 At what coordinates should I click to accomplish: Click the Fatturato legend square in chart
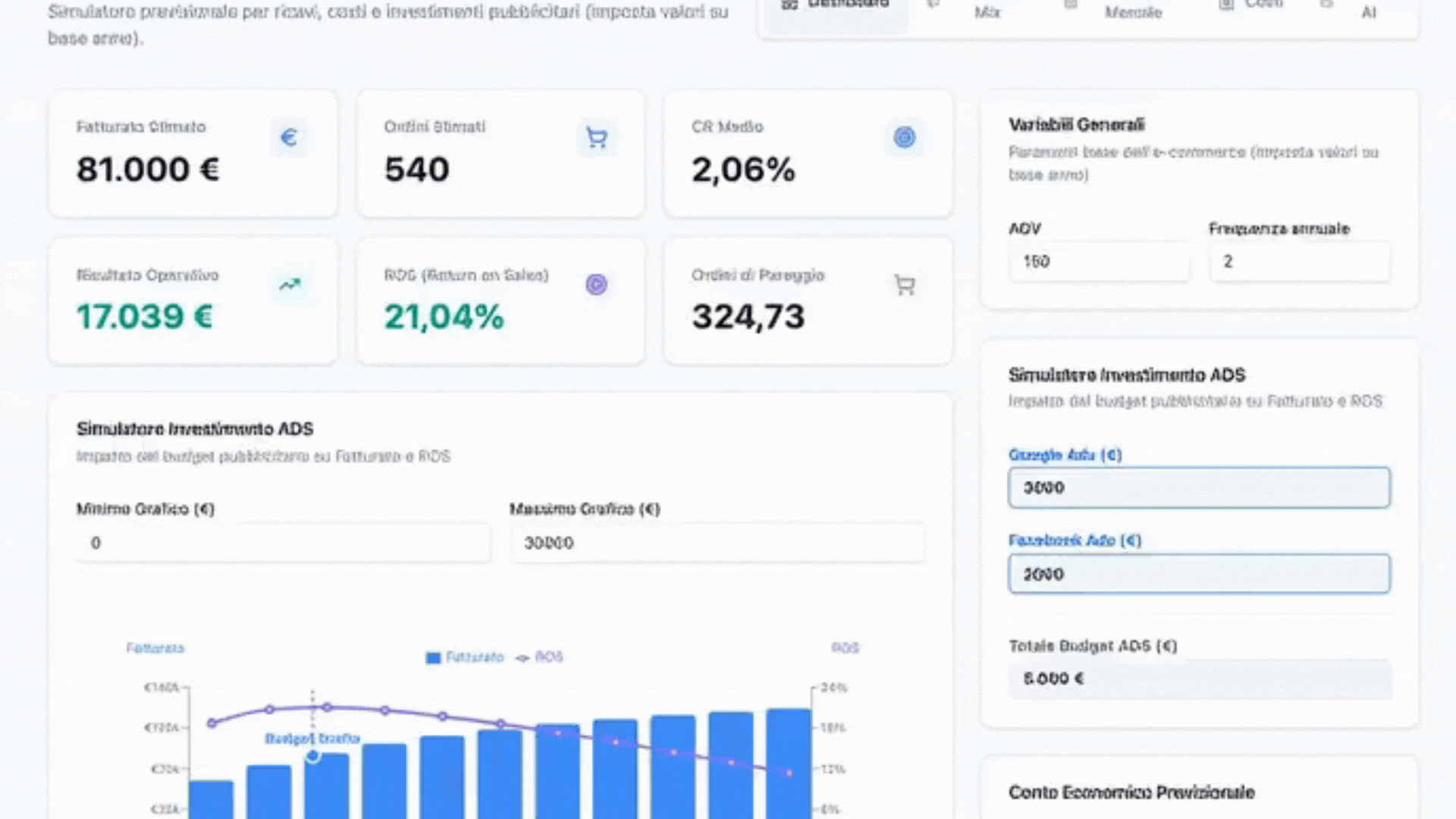(x=433, y=657)
